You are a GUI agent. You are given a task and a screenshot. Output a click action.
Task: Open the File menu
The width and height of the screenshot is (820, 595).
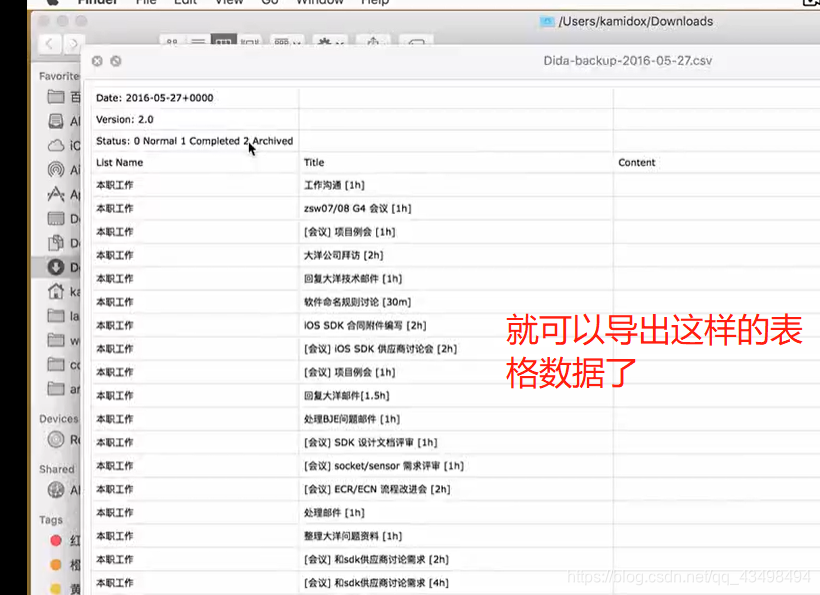coord(146,2)
